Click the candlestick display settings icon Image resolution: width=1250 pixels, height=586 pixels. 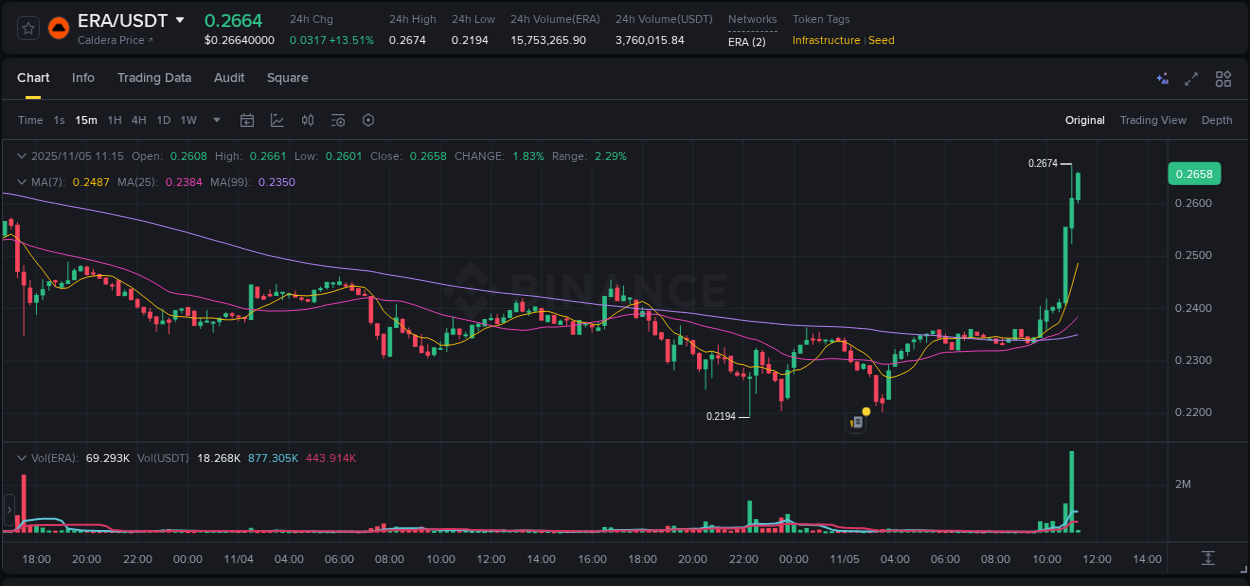click(x=307, y=120)
